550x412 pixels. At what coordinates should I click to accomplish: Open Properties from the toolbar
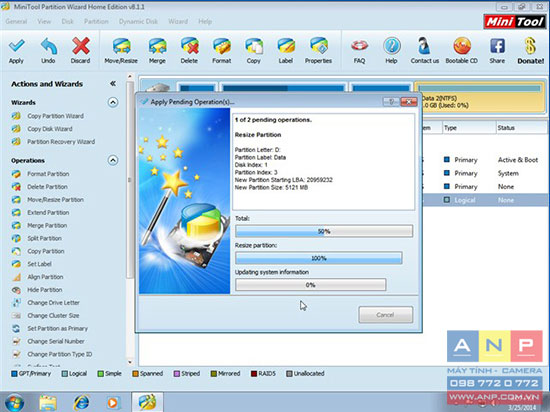[318, 46]
